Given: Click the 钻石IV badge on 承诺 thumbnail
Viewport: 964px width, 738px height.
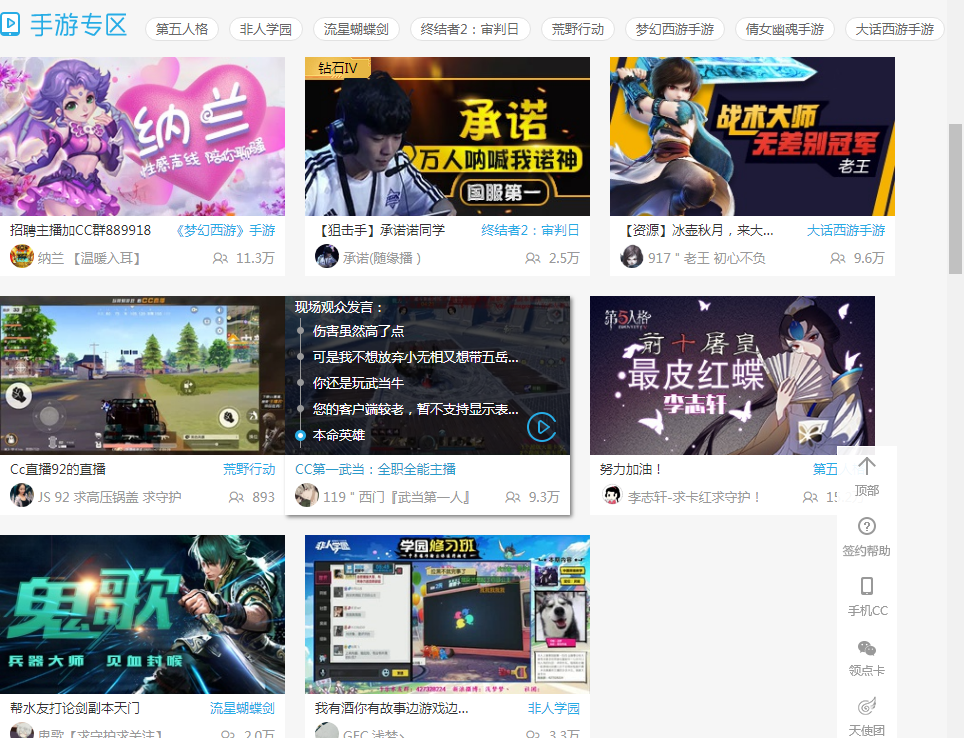Looking at the screenshot, I should click(338, 68).
